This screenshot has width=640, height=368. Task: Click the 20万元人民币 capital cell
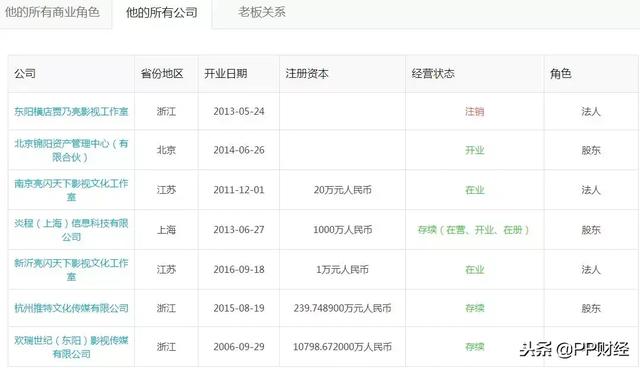(x=342, y=190)
